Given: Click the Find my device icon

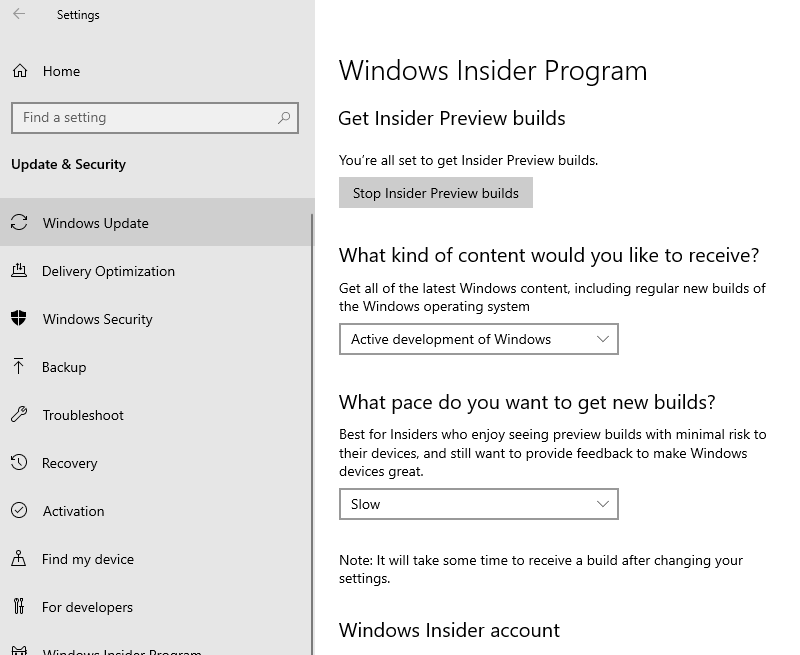Looking at the screenshot, I should (18, 558).
